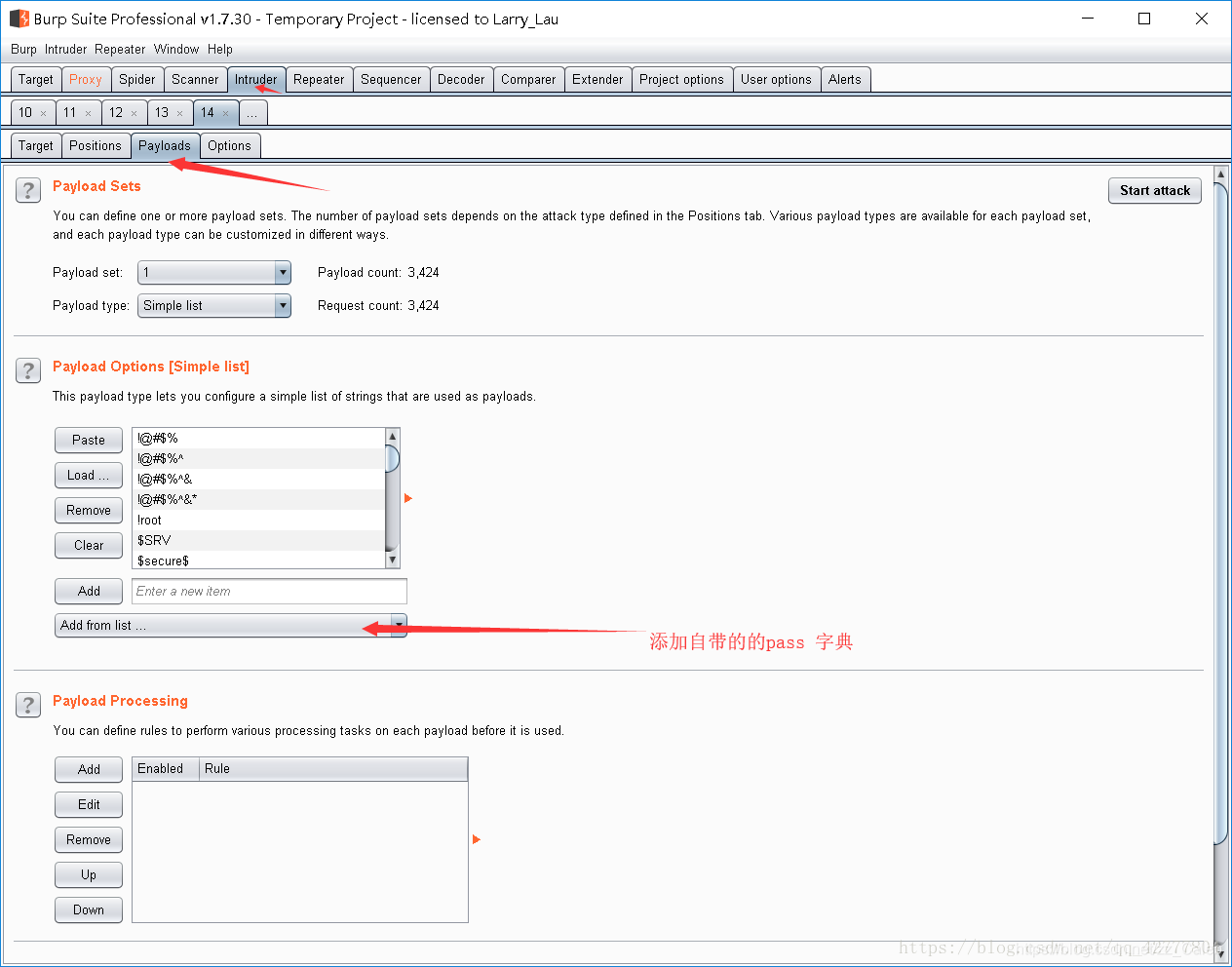Open the Intruder menu
Image resolution: width=1232 pixels, height=967 pixels.
[x=65, y=50]
